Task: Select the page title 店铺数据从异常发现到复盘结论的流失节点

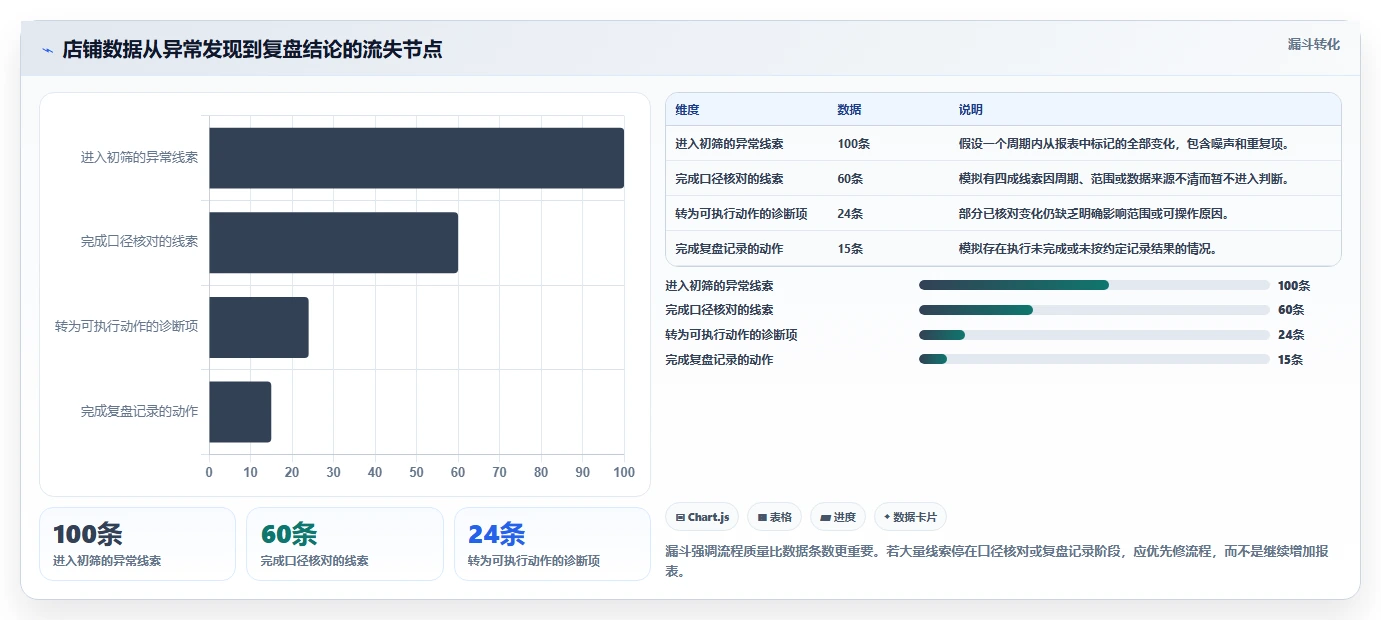Action: point(252,49)
